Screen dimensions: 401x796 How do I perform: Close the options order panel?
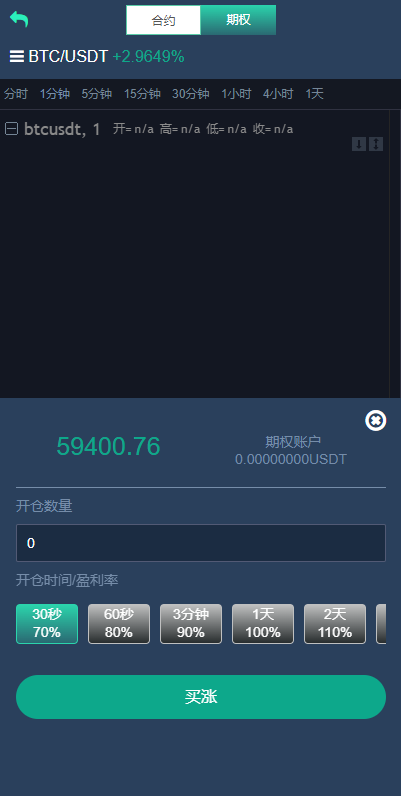pos(376,420)
